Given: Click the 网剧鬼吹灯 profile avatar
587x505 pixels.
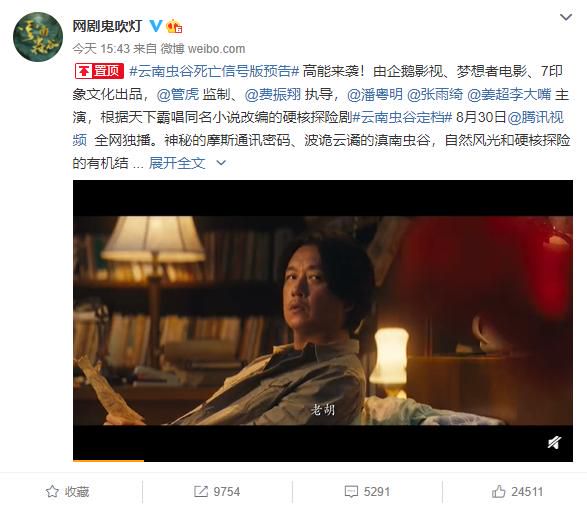Looking at the screenshot, I should pos(38,37).
